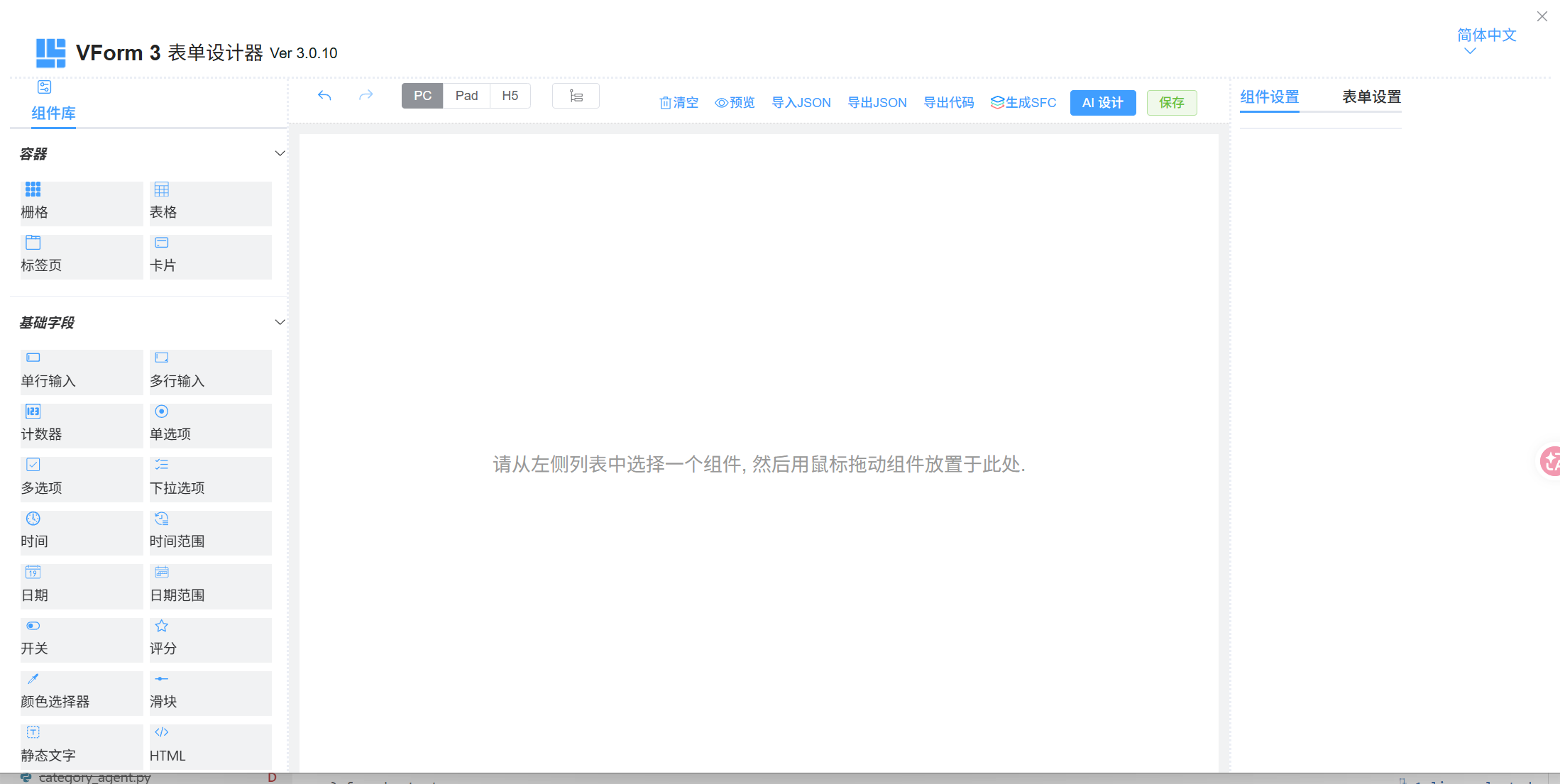Click the 生成SFC button
1560x784 pixels.
(x=1023, y=103)
